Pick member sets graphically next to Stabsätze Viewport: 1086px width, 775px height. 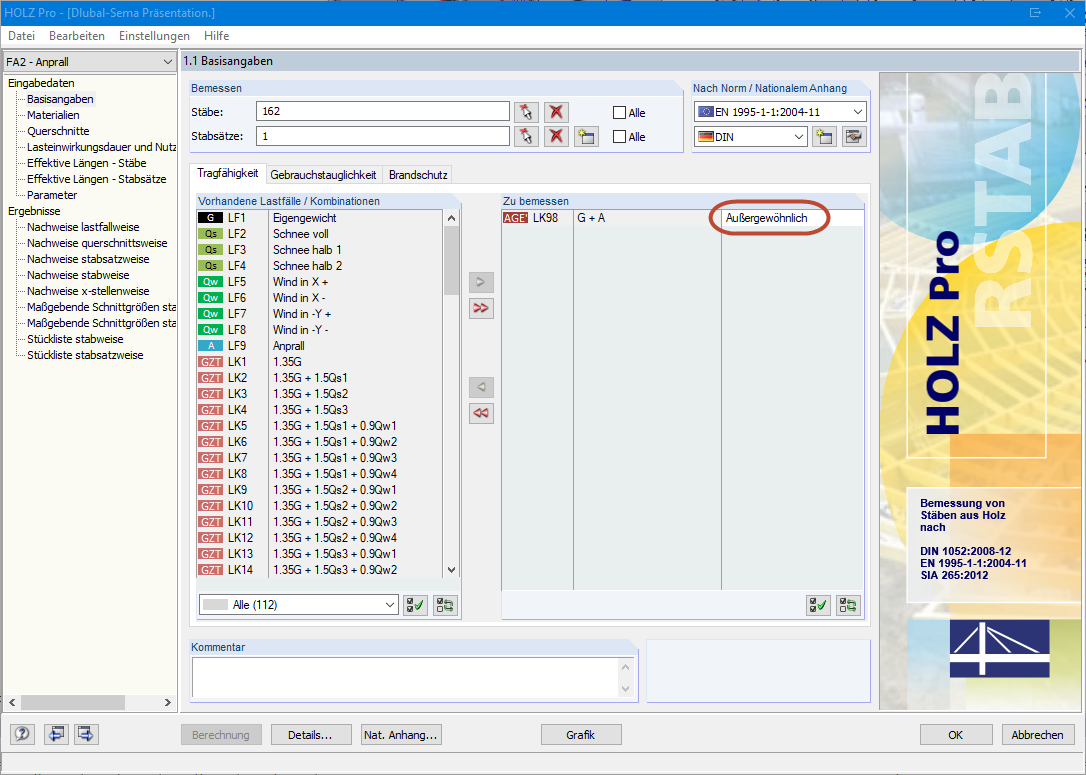[526, 136]
